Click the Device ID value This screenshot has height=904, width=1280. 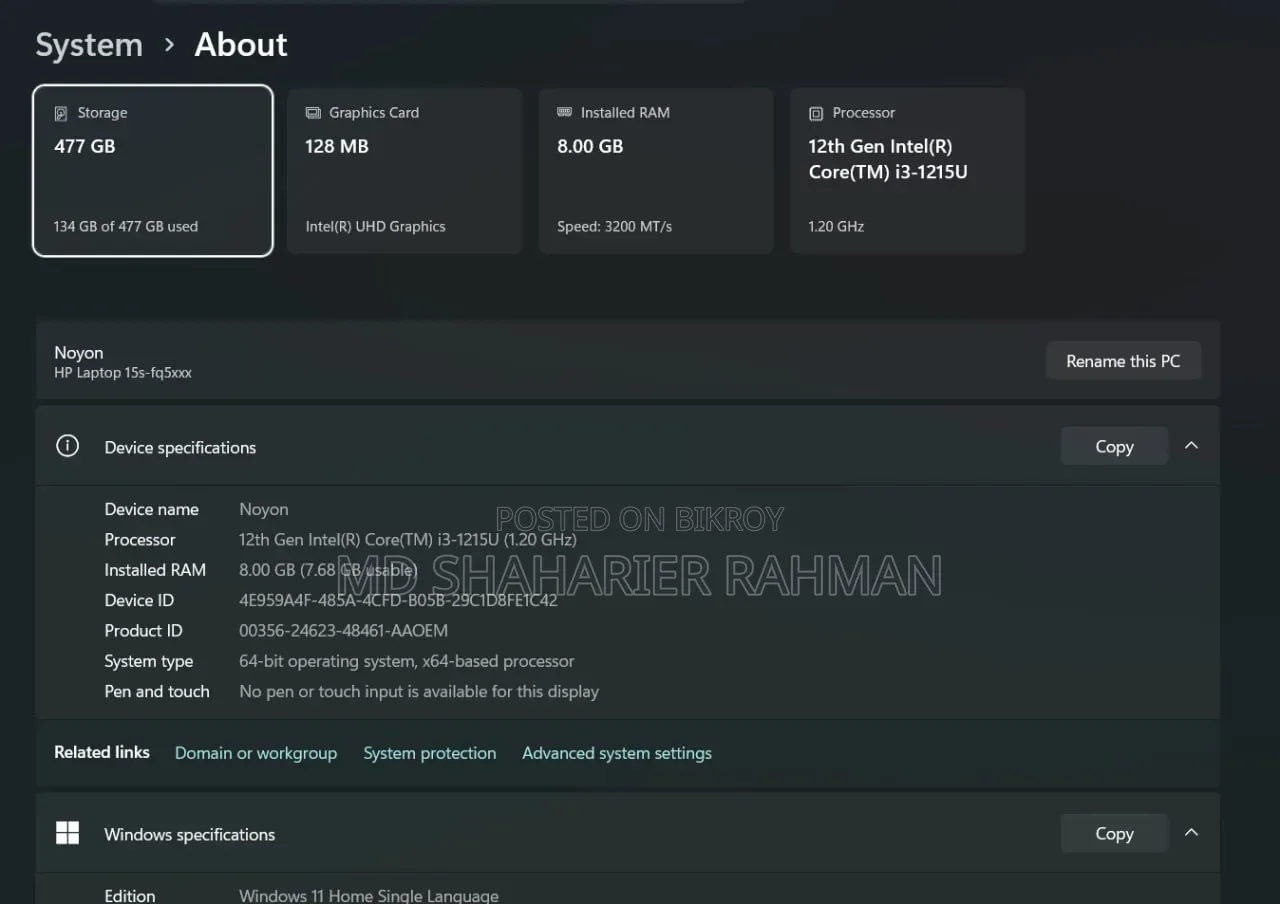click(x=398, y=600)
